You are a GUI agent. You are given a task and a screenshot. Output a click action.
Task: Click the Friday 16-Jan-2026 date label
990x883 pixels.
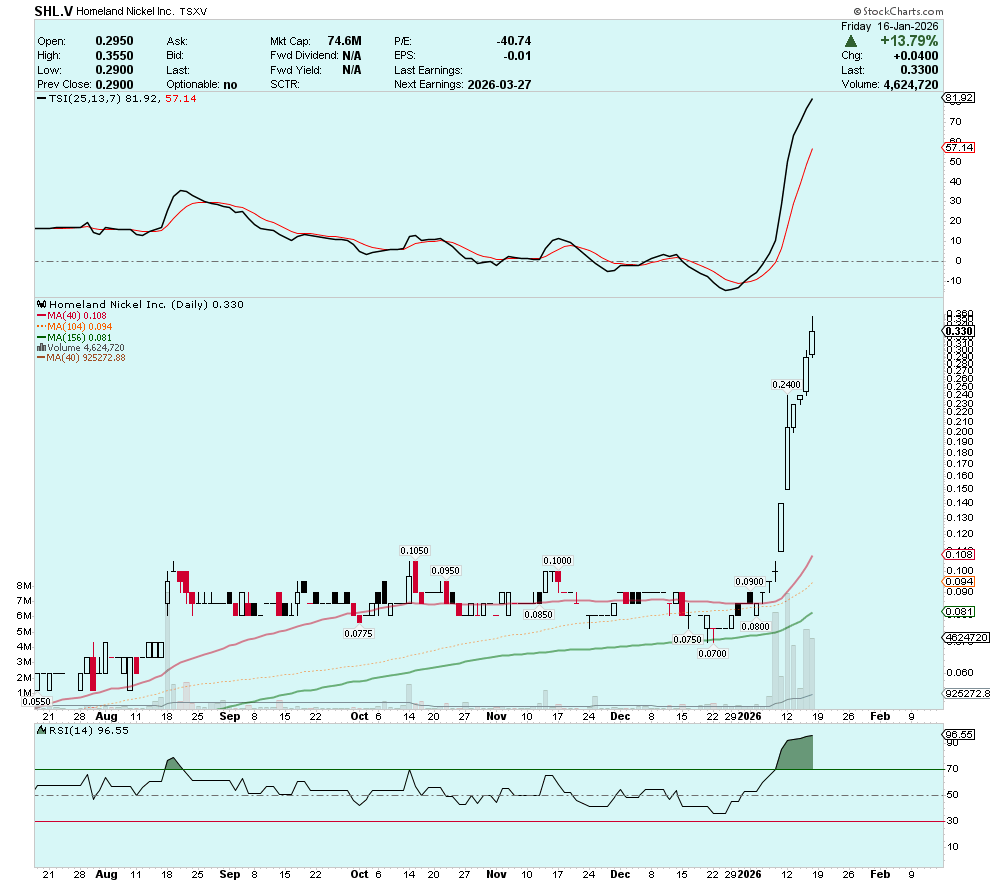click(x=889, y=27)
